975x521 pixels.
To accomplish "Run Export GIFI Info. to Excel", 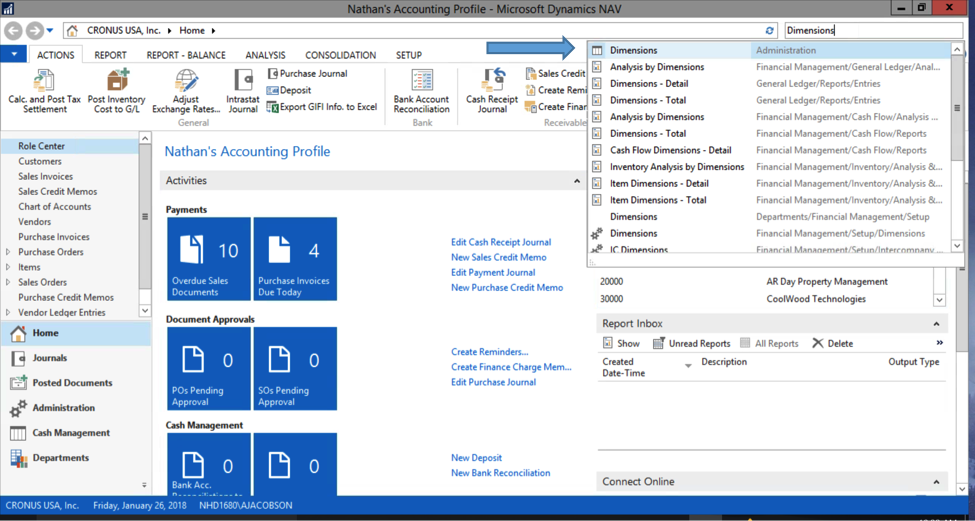I will click(x=322, y=107).
